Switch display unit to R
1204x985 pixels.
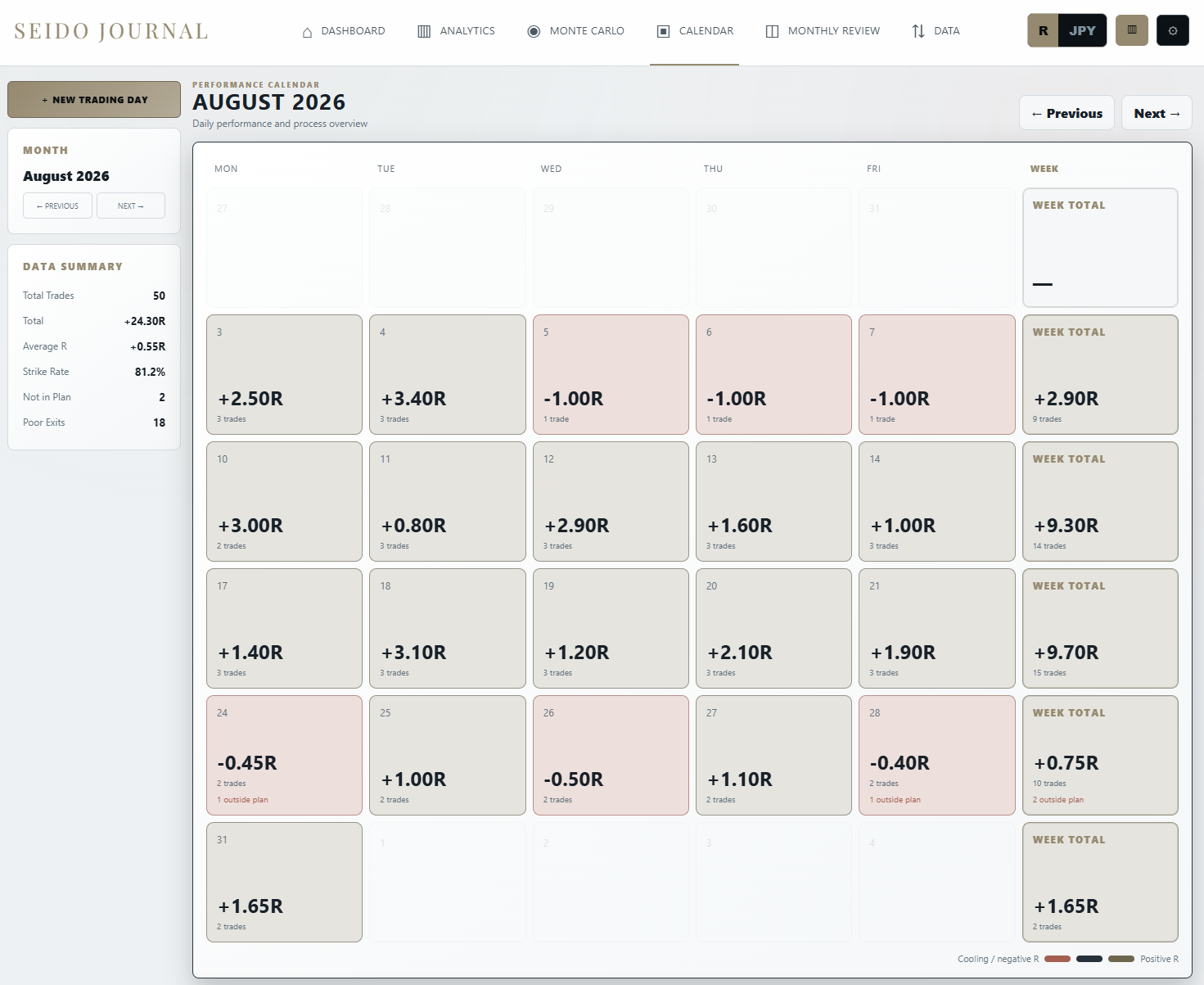click(1044, 30)
